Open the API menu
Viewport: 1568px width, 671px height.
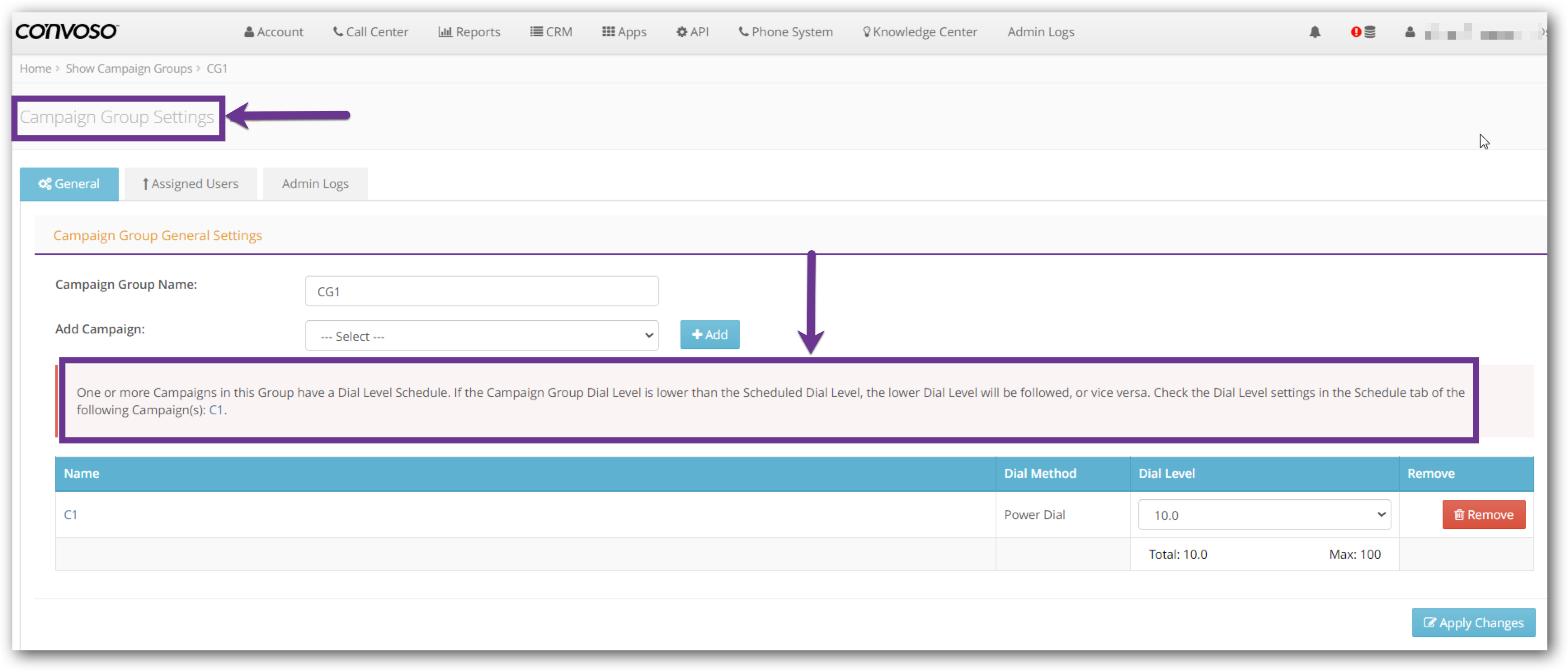693,32
